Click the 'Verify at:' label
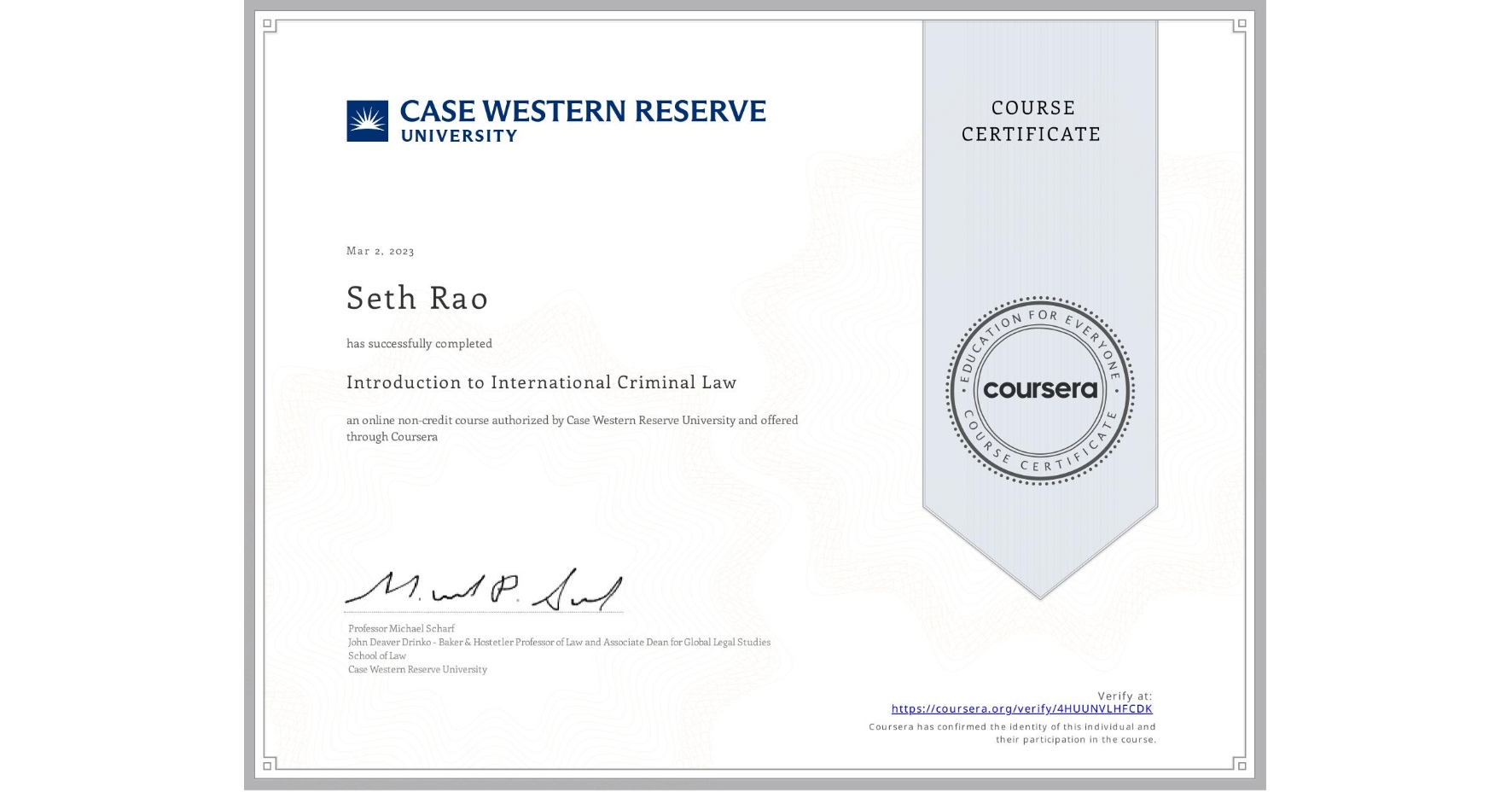Screen dimensions: 1512x792 click(x=1125, y=696)
